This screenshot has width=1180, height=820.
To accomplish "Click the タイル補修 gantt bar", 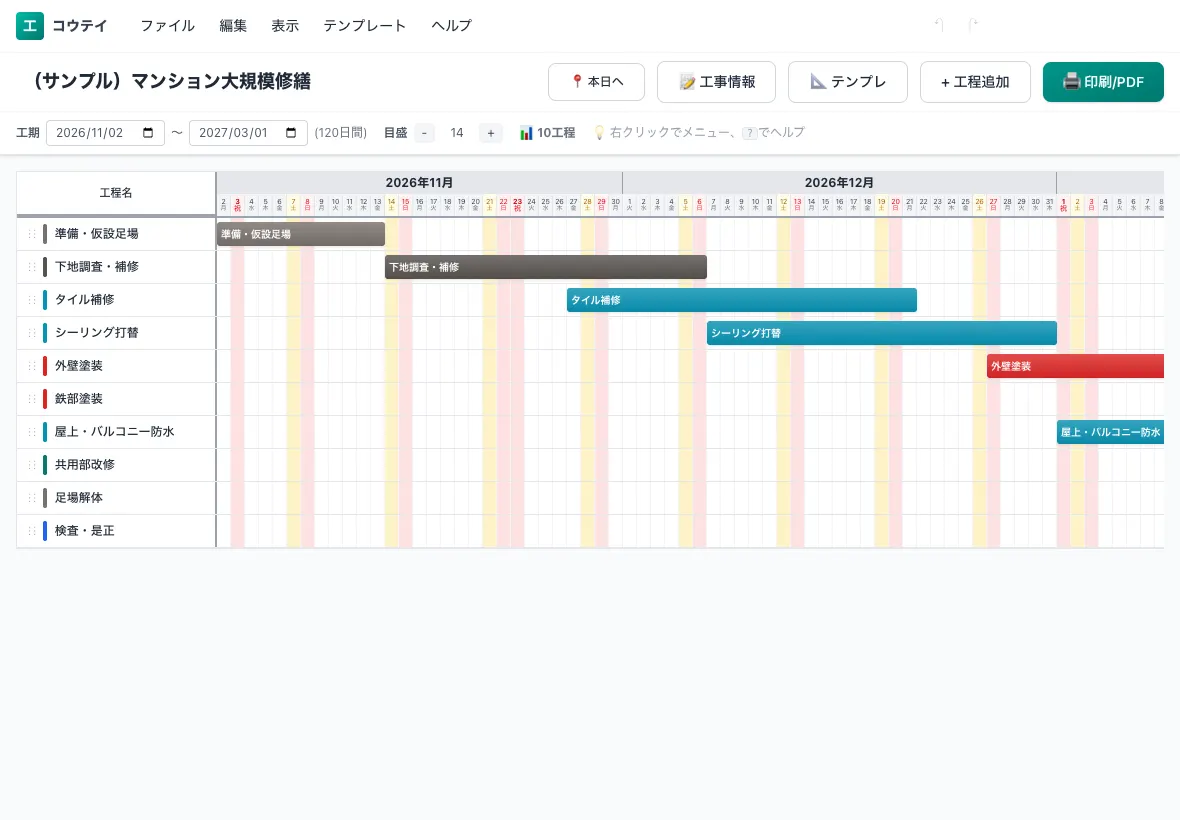I will 742,299.
